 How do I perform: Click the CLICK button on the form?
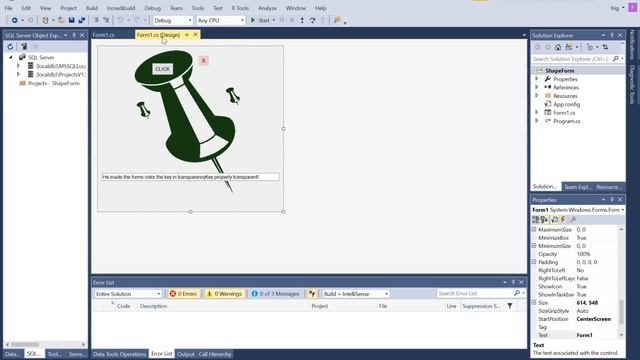click(162, 69)
